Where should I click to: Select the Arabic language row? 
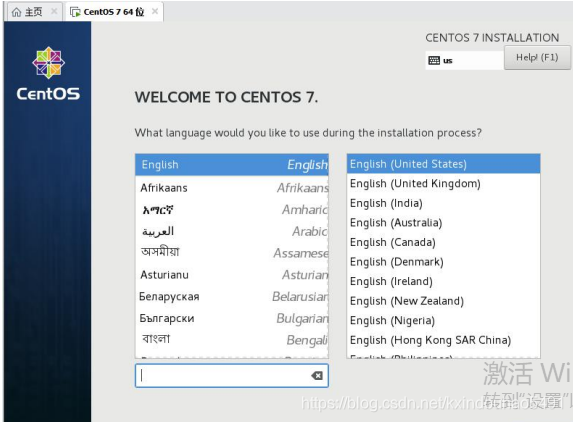[x=232, y=231]
